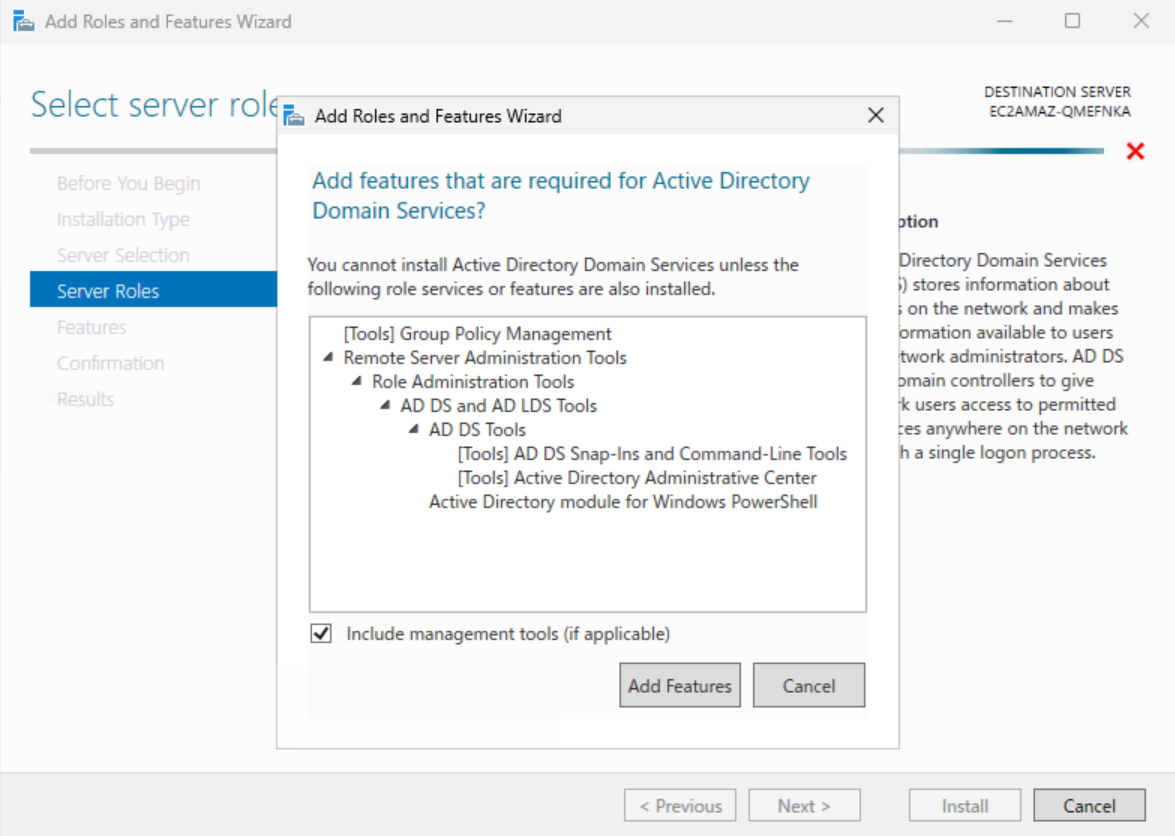Uncheck Include management tools checkbox
1175x836 pixels.
click(321, 634)
